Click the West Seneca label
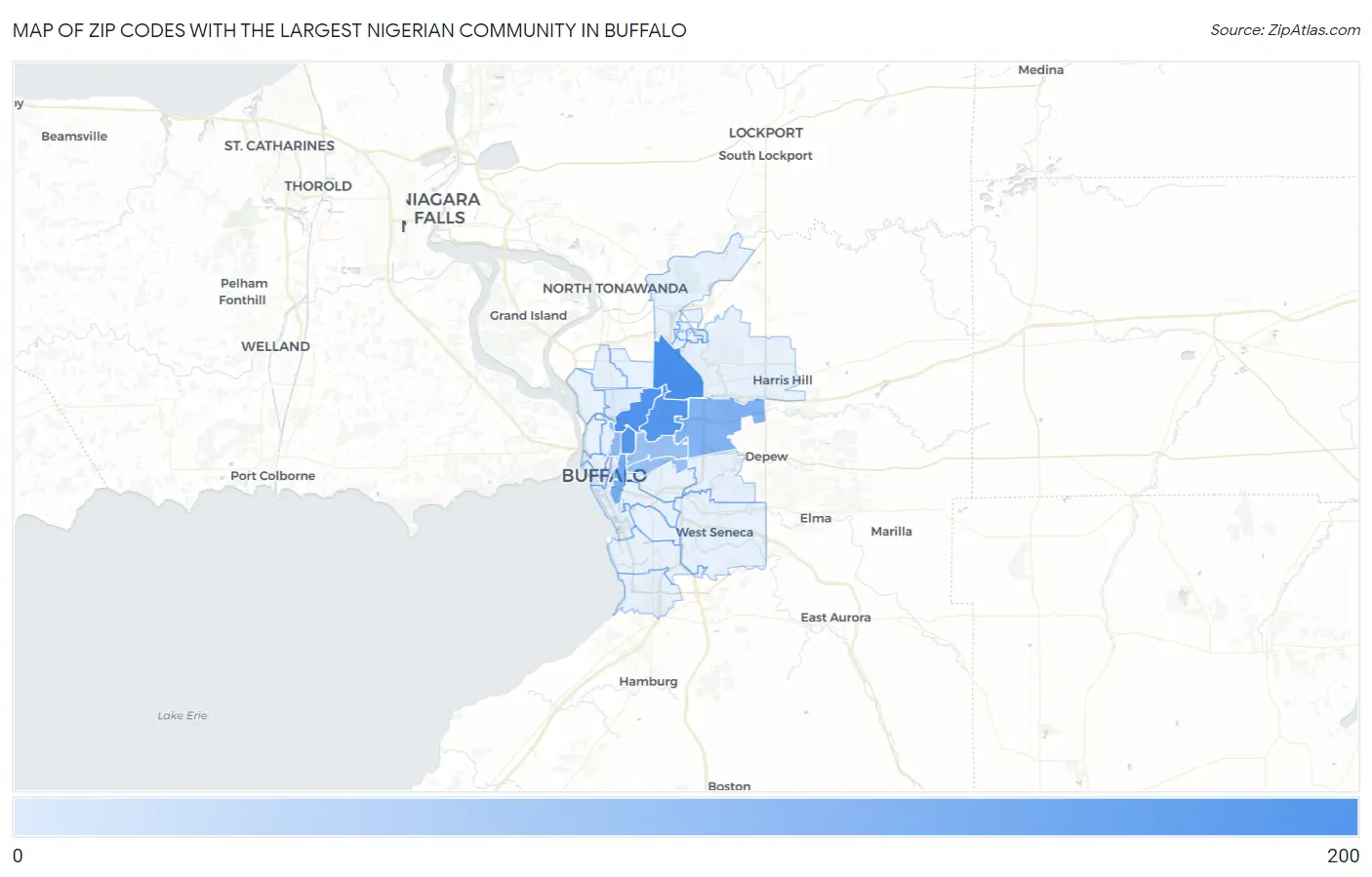This screenshot has height=877, width=1372. click(715, 532)
